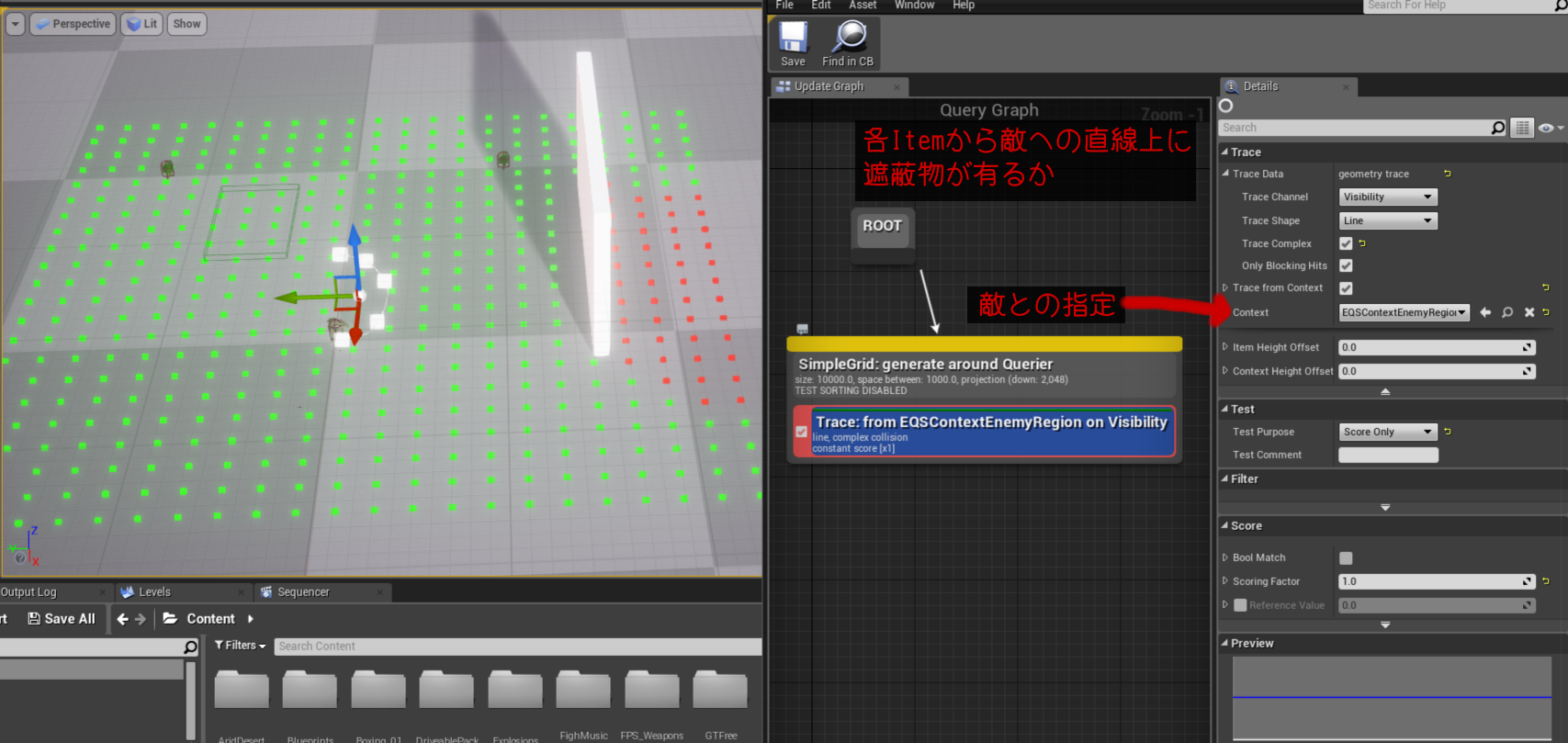Open the Asset menu
Viewport: 1568px width, 743px height.
(x=862, y=6)
